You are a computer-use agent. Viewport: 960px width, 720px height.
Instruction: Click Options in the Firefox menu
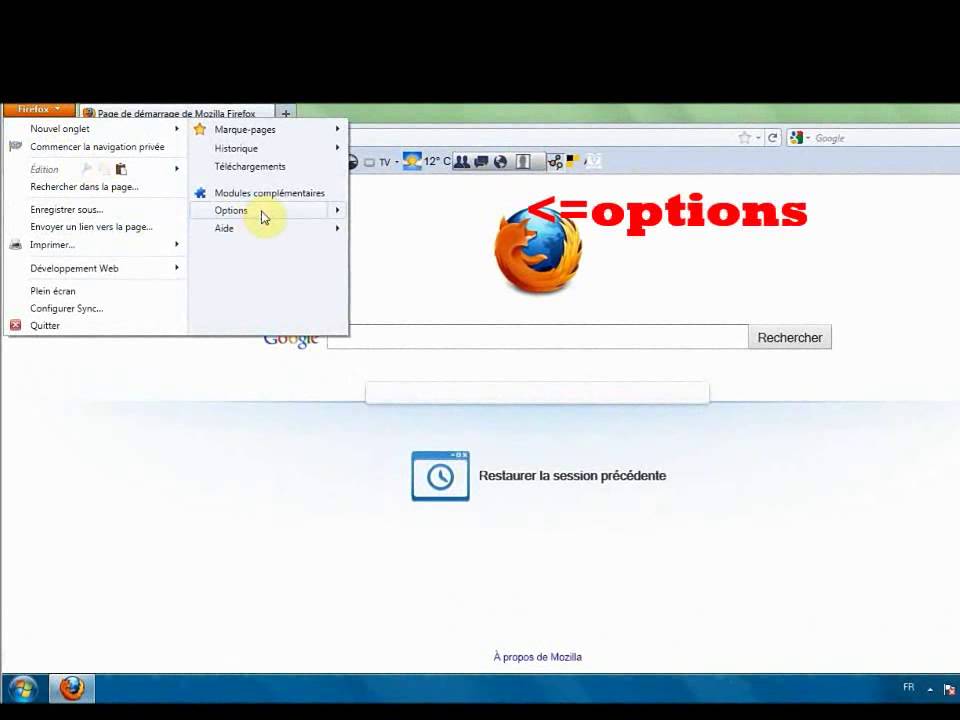pyautogui.click(x=231, y=210)
